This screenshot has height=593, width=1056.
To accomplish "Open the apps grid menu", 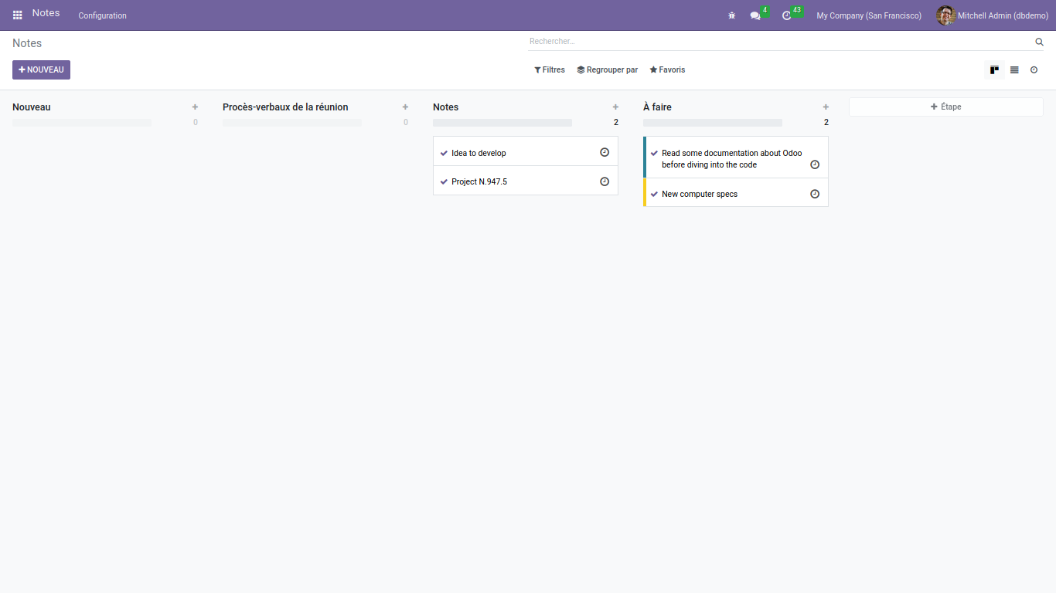I will (17, 15).
